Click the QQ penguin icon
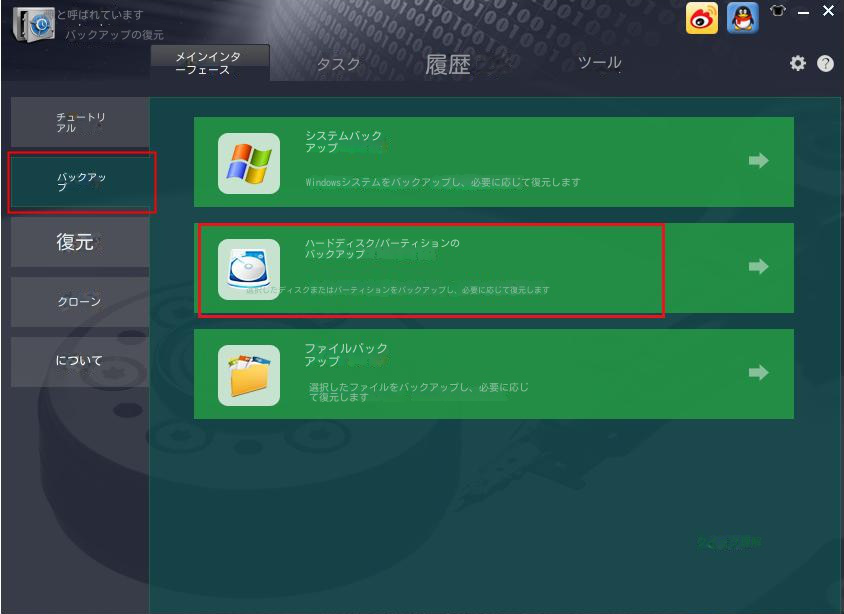This screenshot has width=844, height=614. coord(743,18)
